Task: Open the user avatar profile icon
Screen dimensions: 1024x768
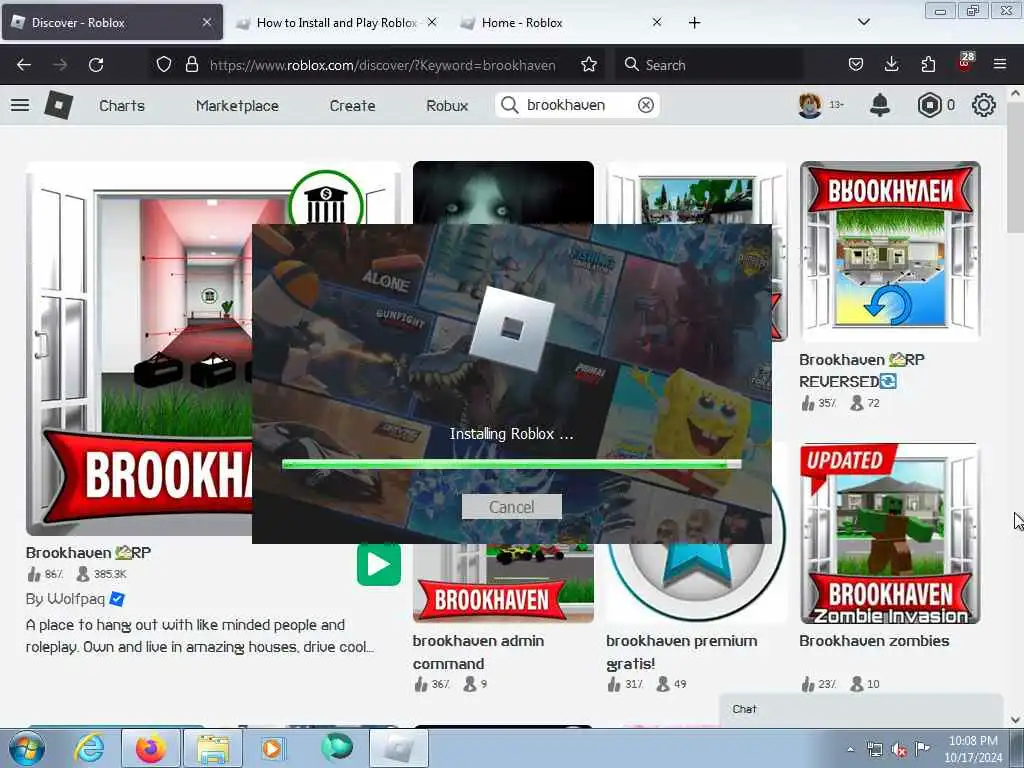Action: click(x=810, y=105)
